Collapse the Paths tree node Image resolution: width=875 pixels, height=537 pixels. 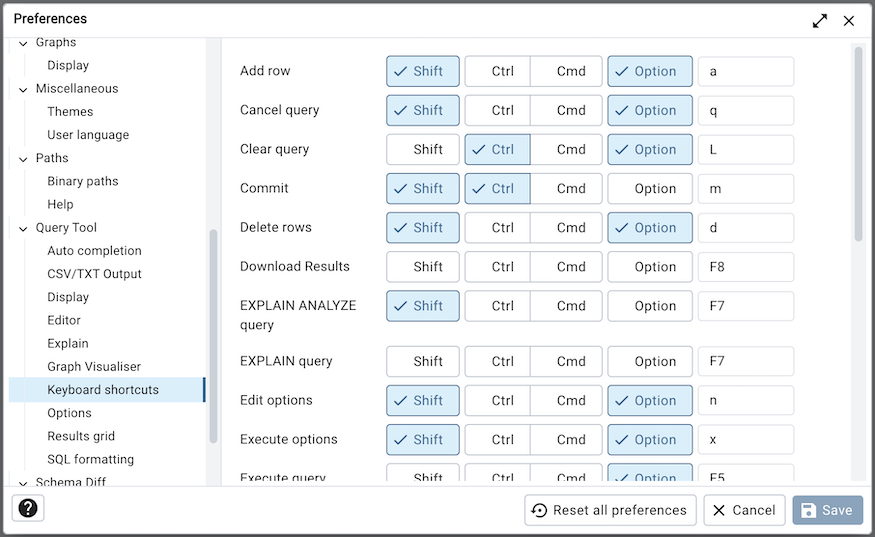[23, 159]
